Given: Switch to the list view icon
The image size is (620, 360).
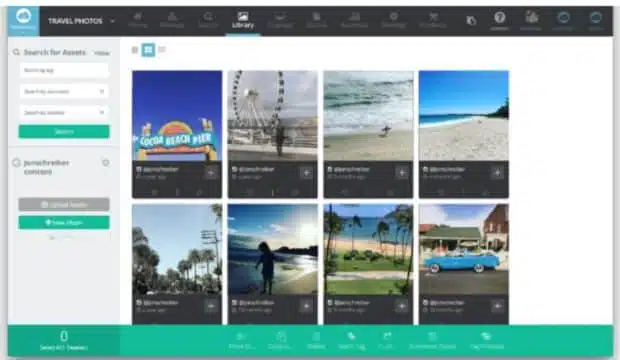Looking at the screenshot, I should click(162, 50).
